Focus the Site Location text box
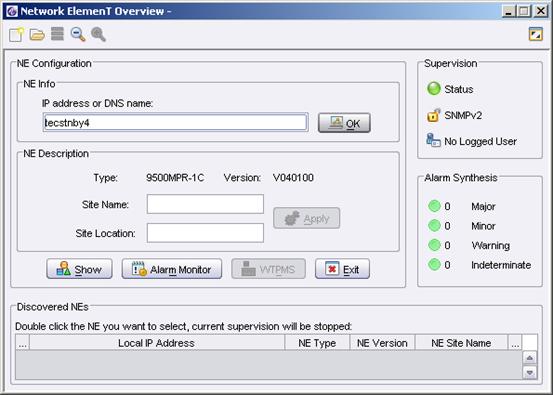Image resolution: width=553 pixels, height=395 pixels. [x=205, y=233]
